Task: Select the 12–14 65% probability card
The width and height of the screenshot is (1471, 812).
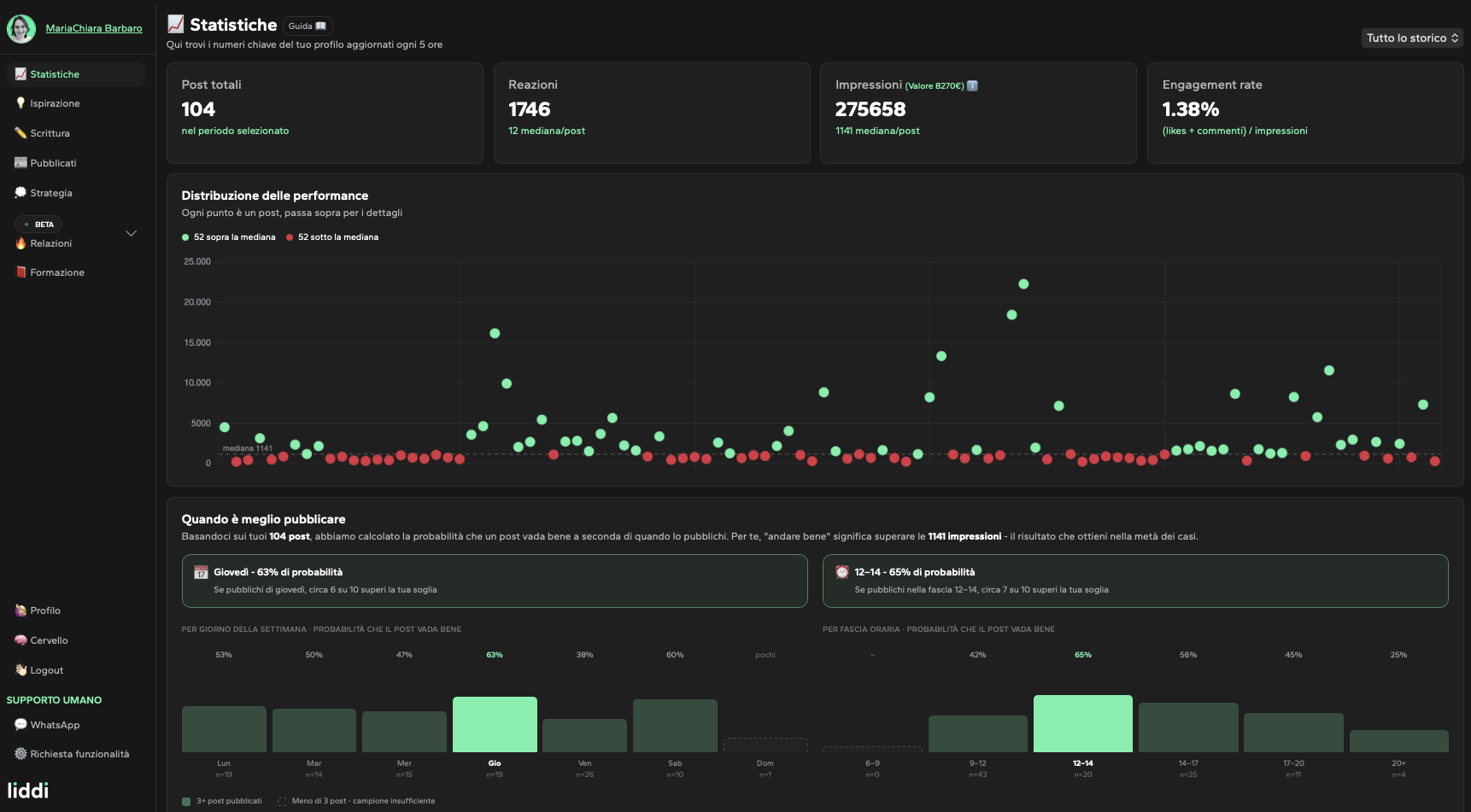Action: pyautogui.click(x=1135, y=581)
